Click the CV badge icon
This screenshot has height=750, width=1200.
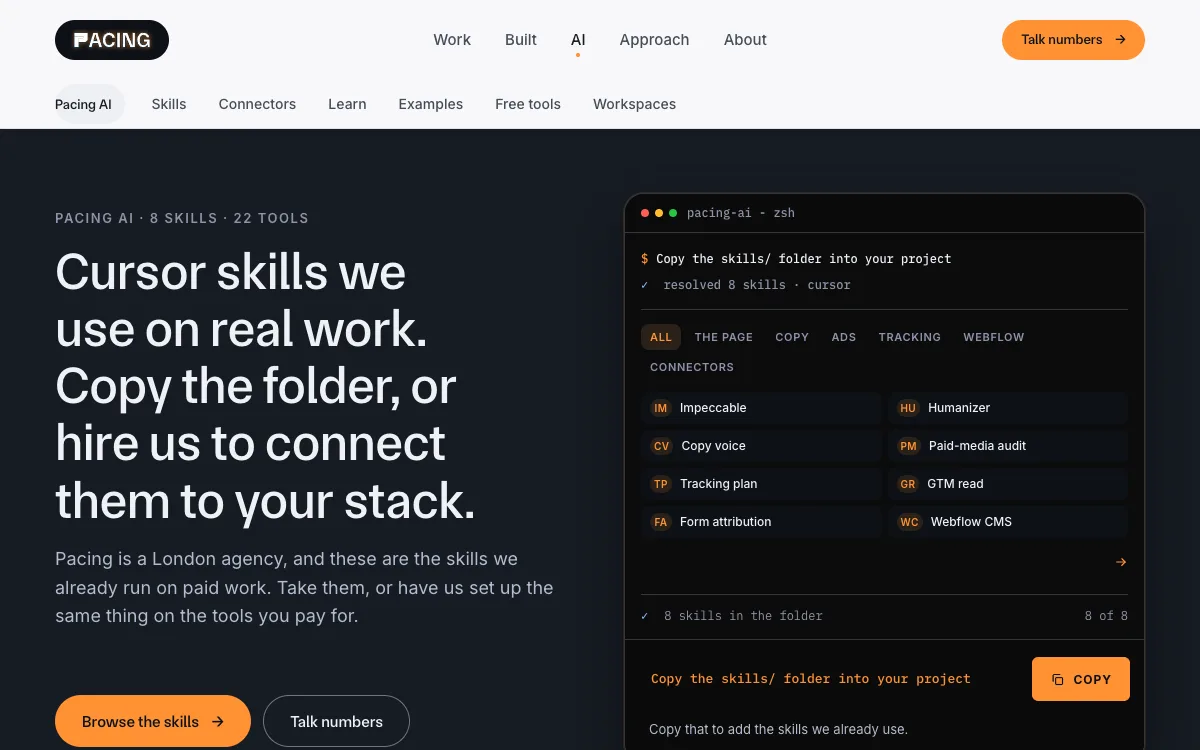click(x=661, y=446)
